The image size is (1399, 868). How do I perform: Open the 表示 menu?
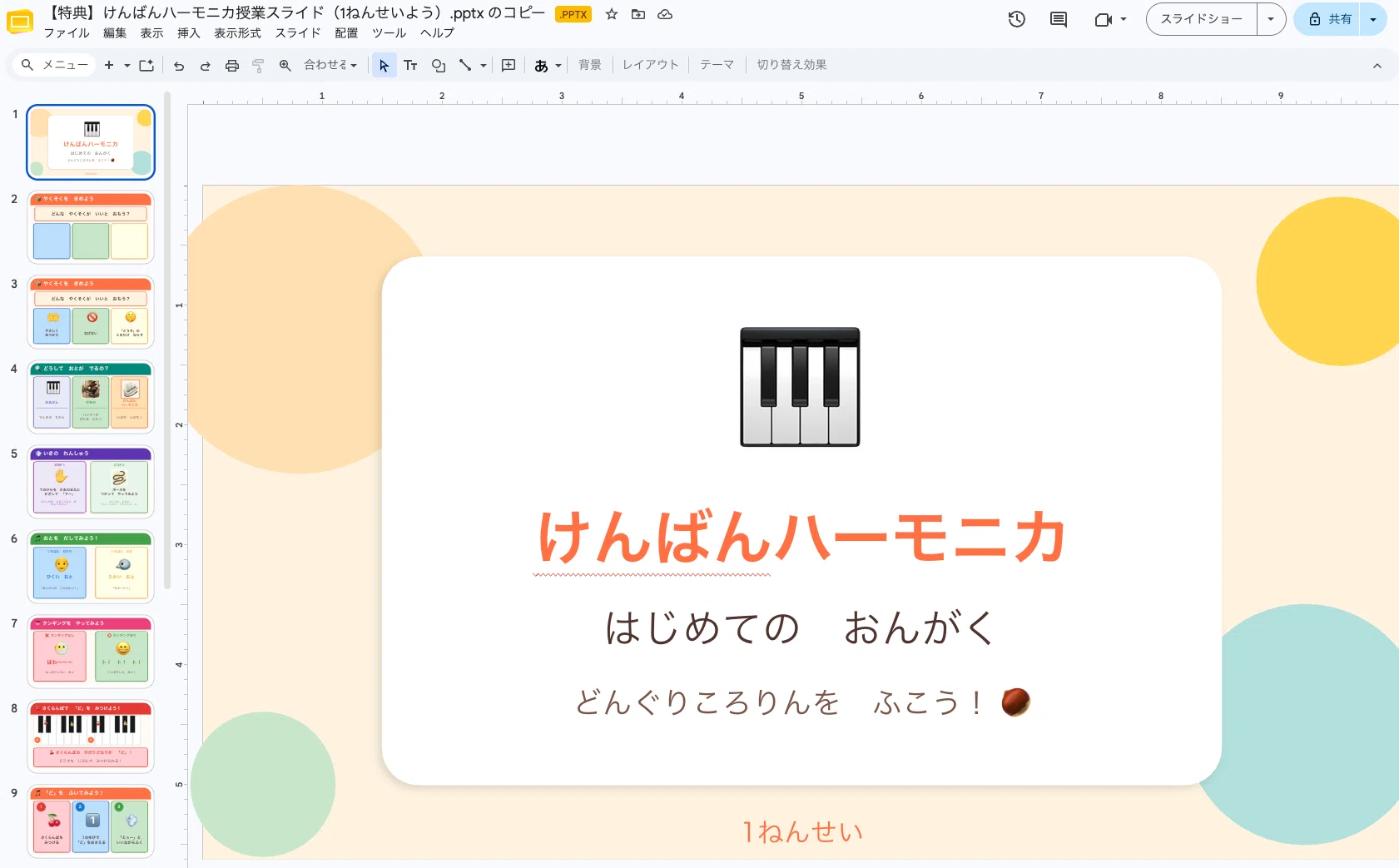click(151, 33)
